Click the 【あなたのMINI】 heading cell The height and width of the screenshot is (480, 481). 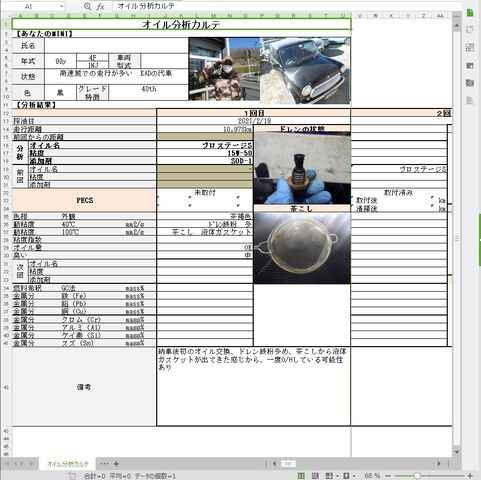point(44,34)
